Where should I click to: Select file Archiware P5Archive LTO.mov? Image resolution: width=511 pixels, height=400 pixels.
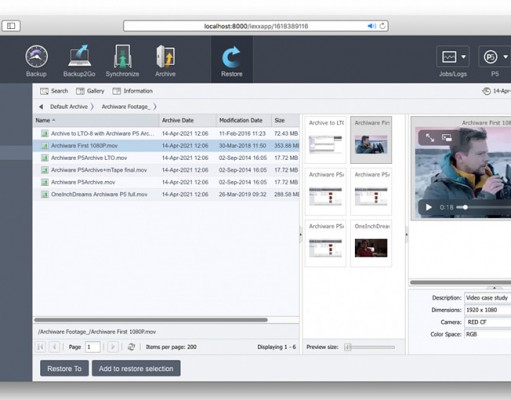click(x=166, y=158)
